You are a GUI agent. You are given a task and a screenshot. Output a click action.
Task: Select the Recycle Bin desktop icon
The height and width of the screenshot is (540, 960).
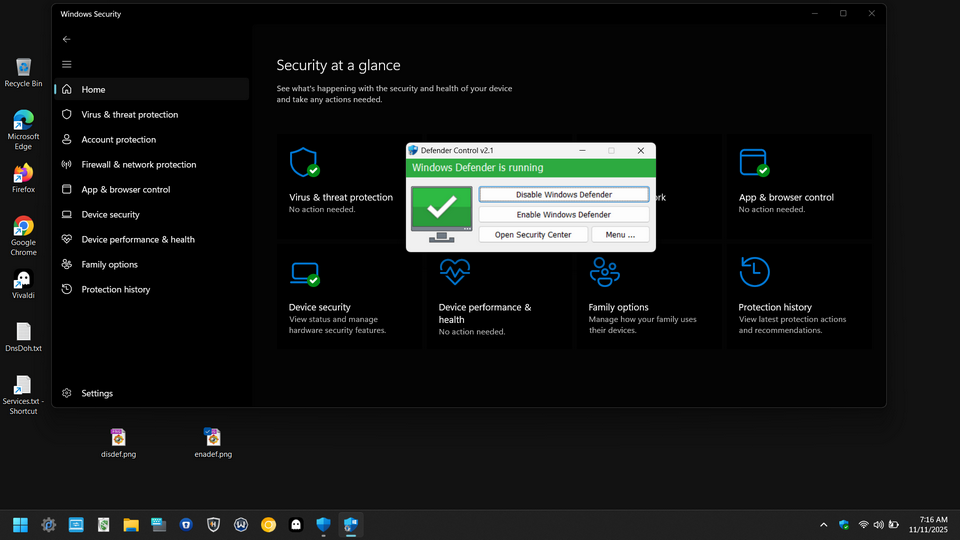click(x=23, y=73)
